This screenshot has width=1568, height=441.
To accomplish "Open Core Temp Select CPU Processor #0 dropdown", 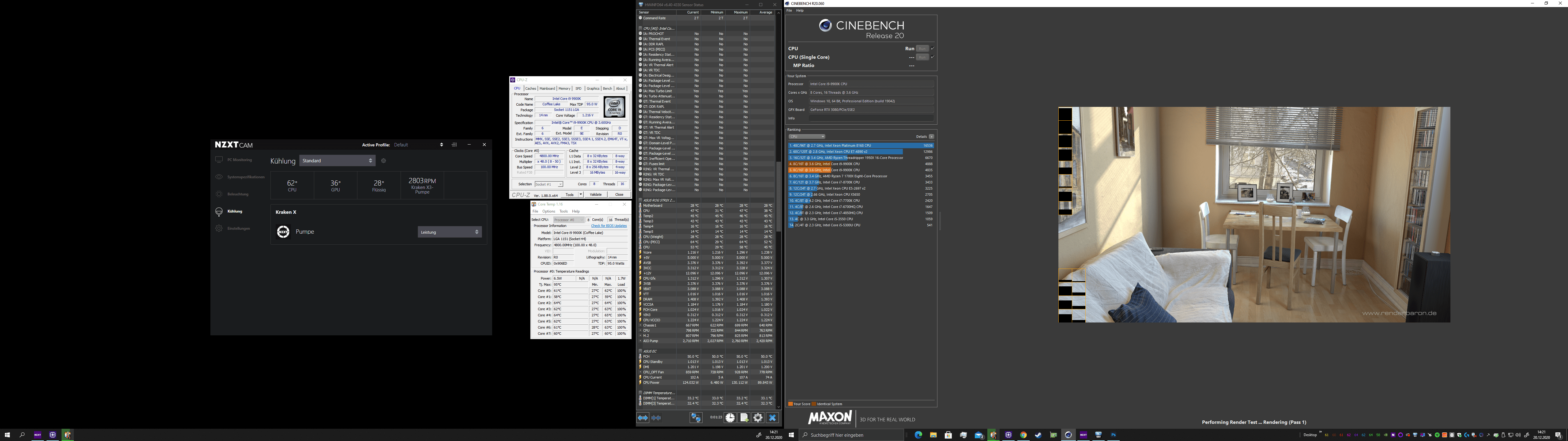I will [568, 220].
